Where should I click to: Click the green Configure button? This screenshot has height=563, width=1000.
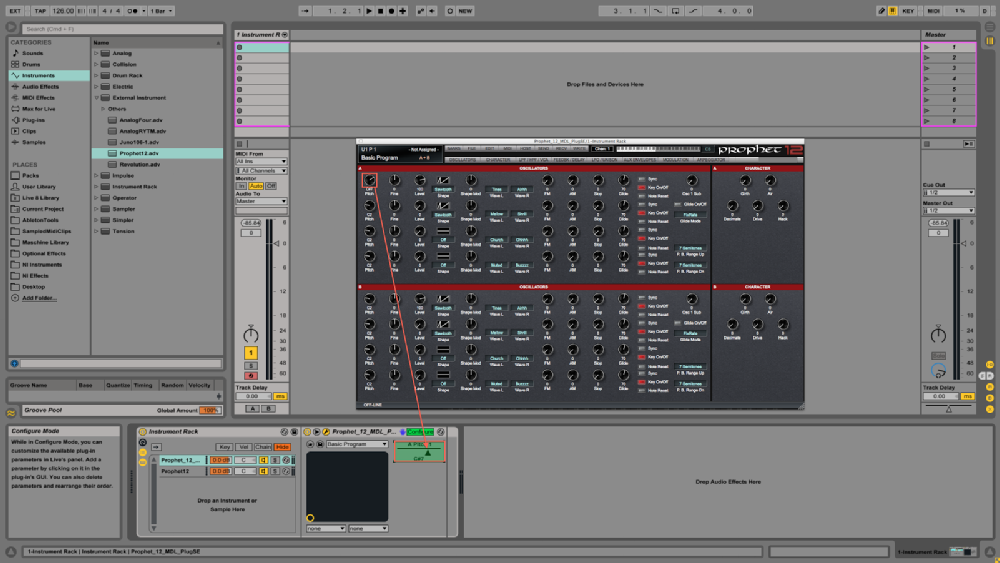(x=420, y=432)
